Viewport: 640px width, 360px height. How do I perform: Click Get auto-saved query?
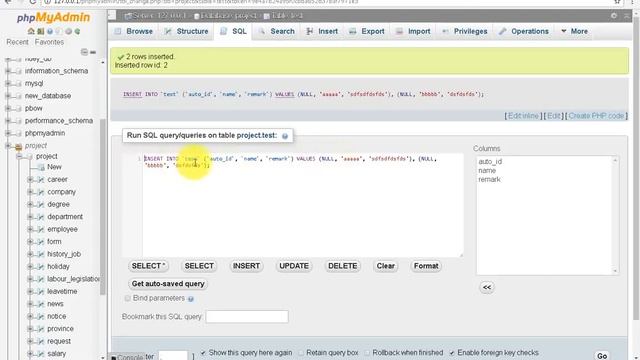[x=168, y=284]
